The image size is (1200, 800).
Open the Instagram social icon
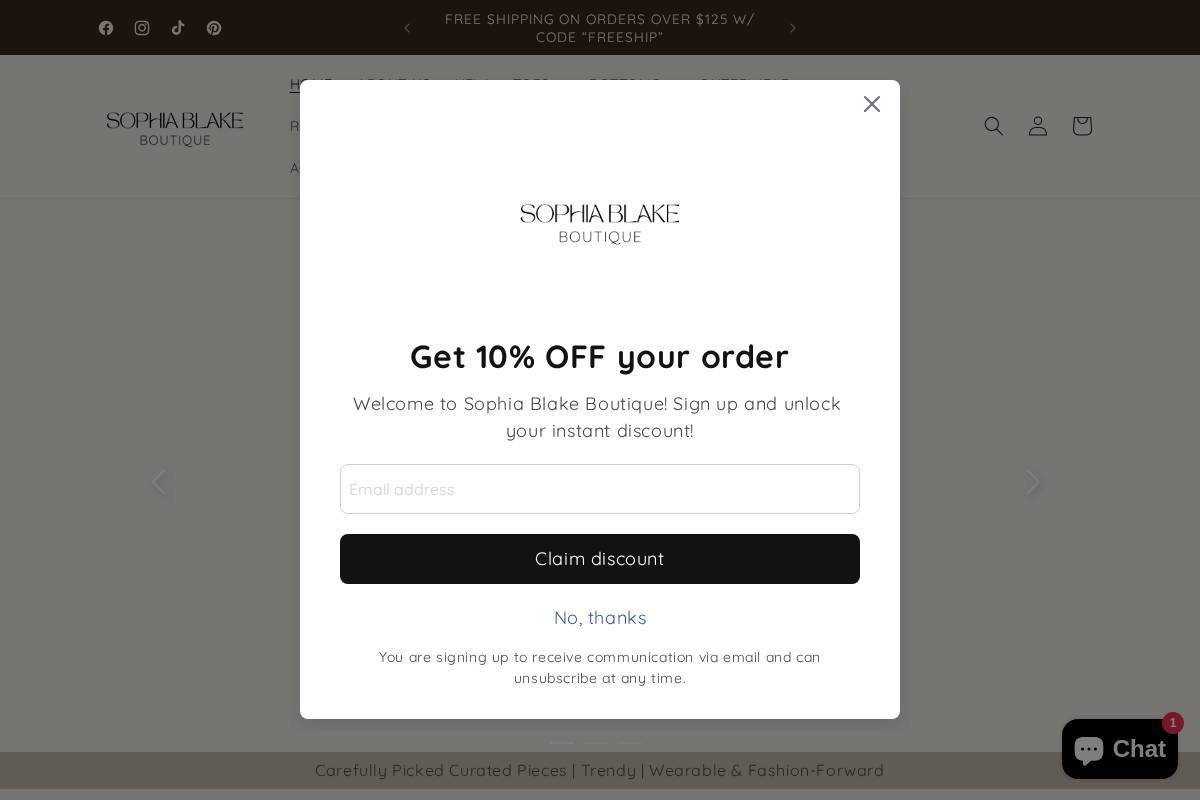[142, 28]
